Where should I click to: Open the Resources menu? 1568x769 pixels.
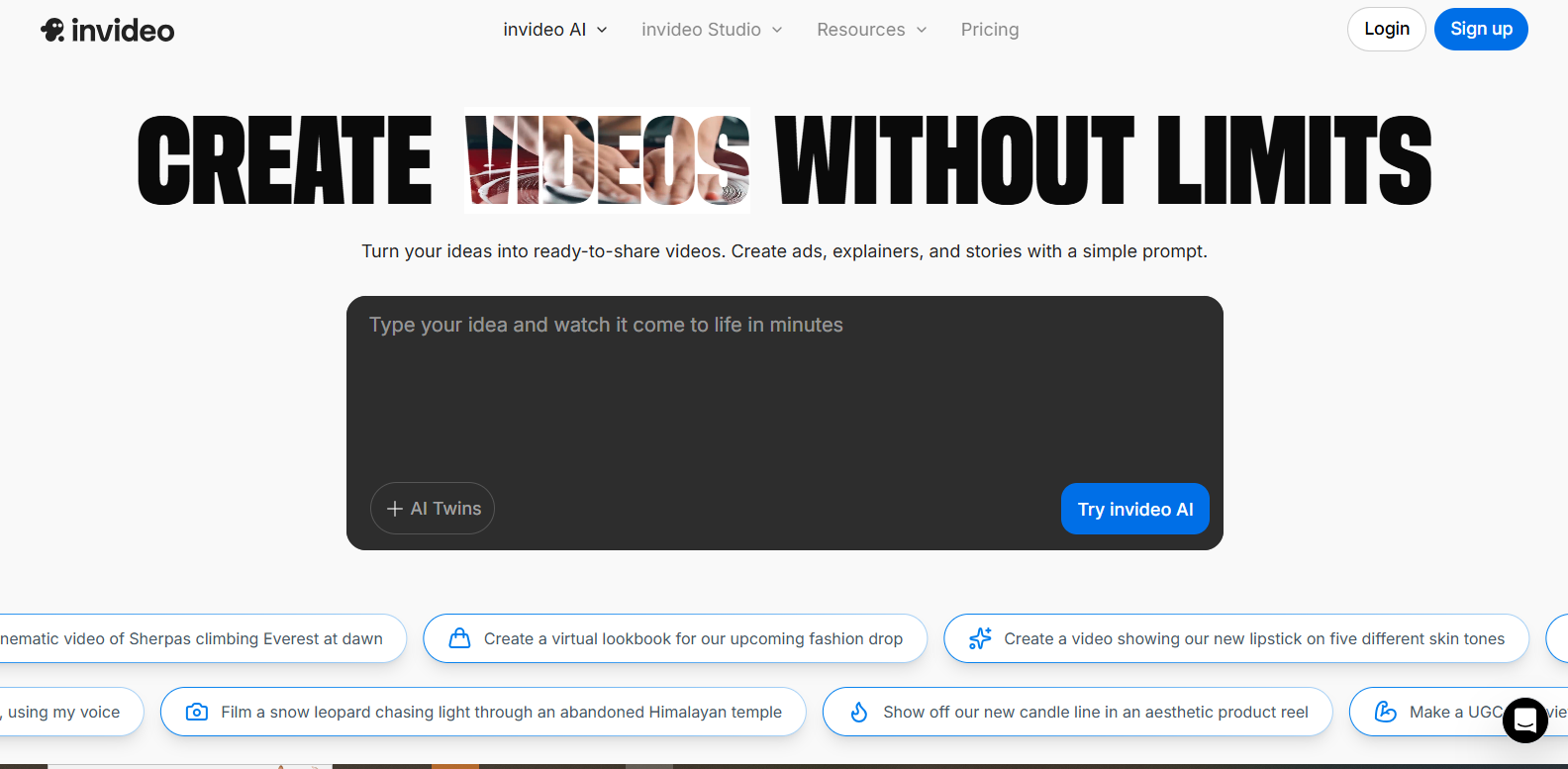click(x=872, y=30)
